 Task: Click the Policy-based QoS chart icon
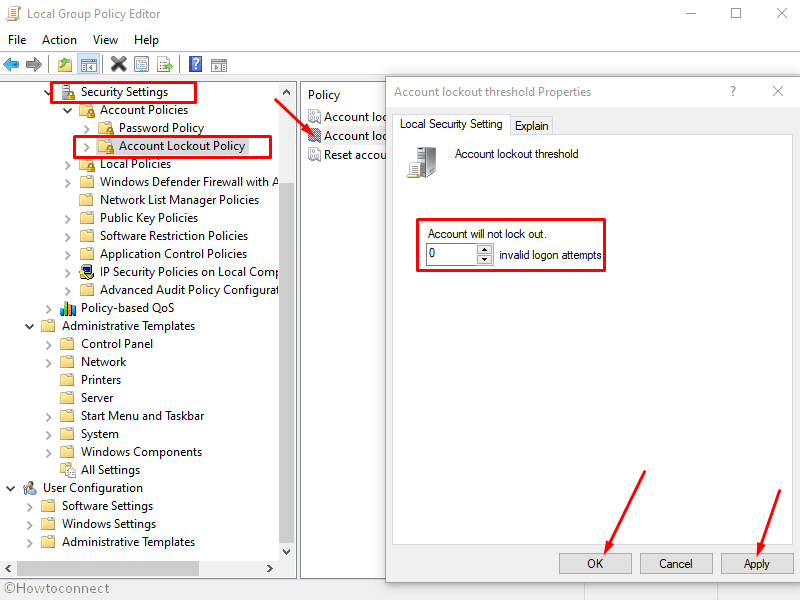pos(68,308)
